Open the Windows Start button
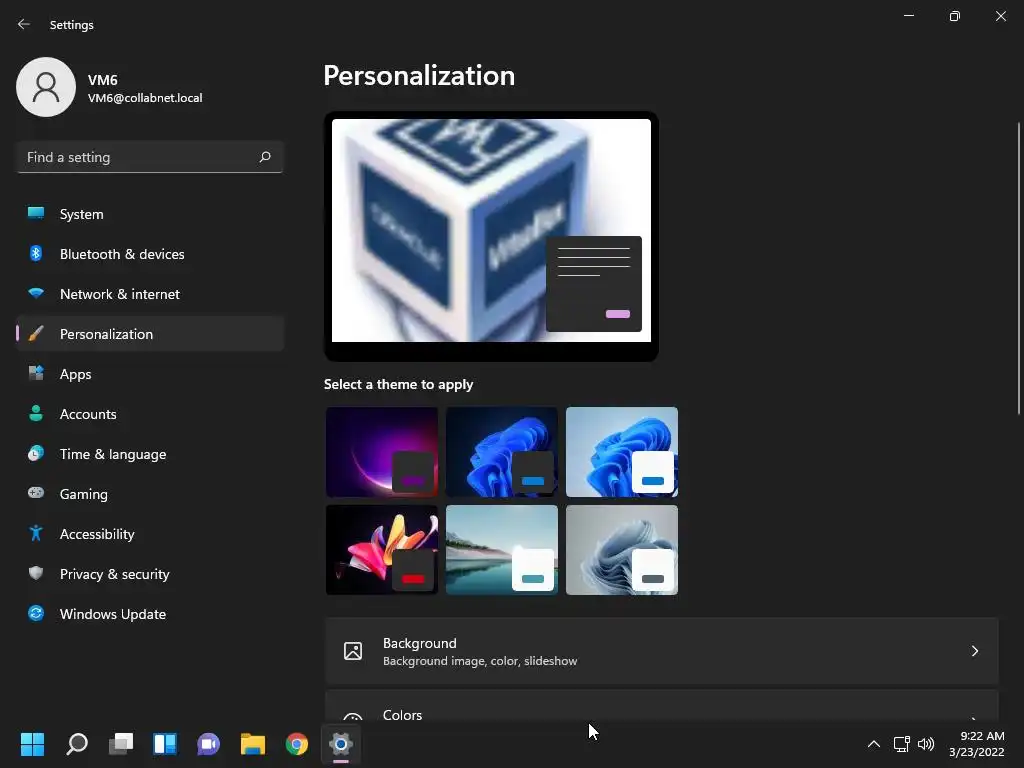 pos(32,744)
